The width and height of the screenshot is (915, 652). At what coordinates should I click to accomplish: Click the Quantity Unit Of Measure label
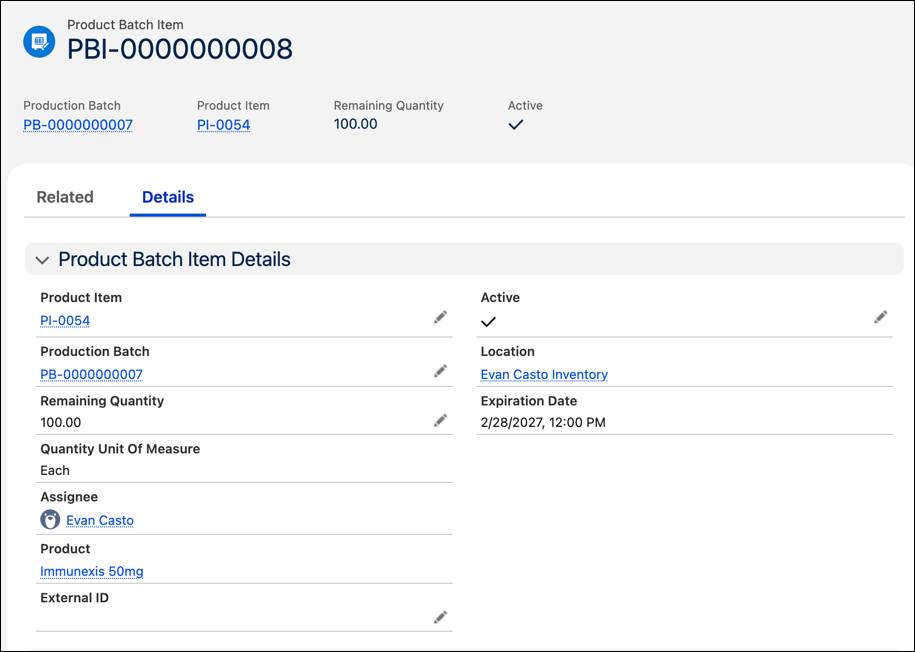[120, 448]
